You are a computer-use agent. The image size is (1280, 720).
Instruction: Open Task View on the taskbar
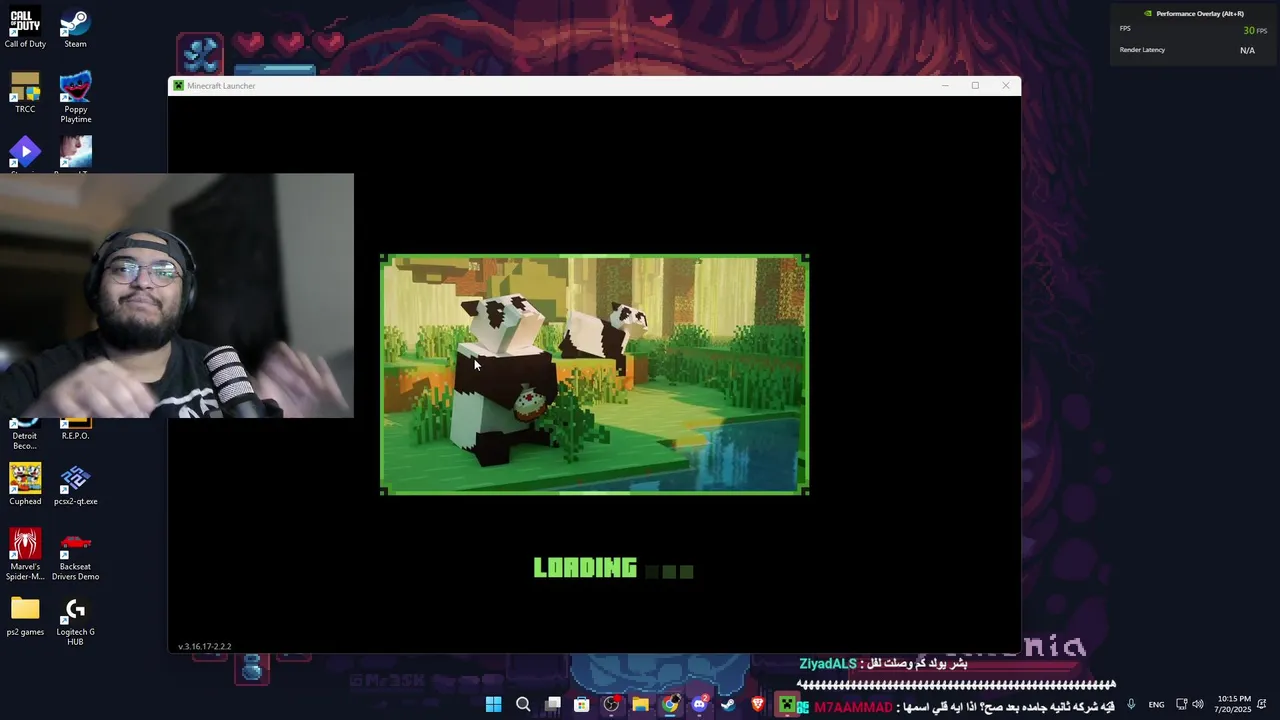click(x=552, y=705)
